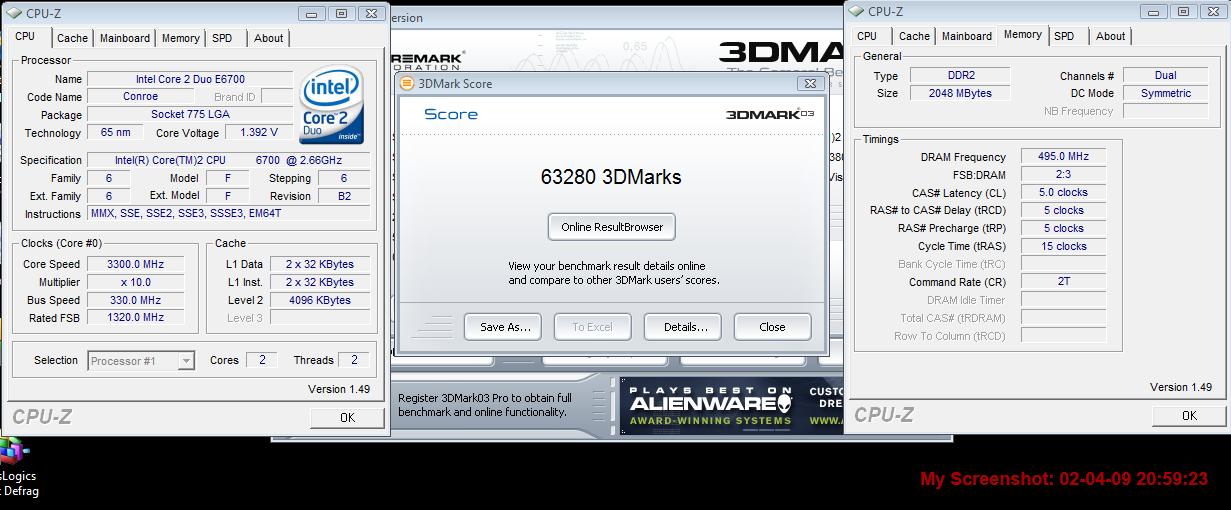Screen dimensions: 1231x510
Task: Click the CAS# Latency 5.0 clocks value
Action: [1064, 192]
